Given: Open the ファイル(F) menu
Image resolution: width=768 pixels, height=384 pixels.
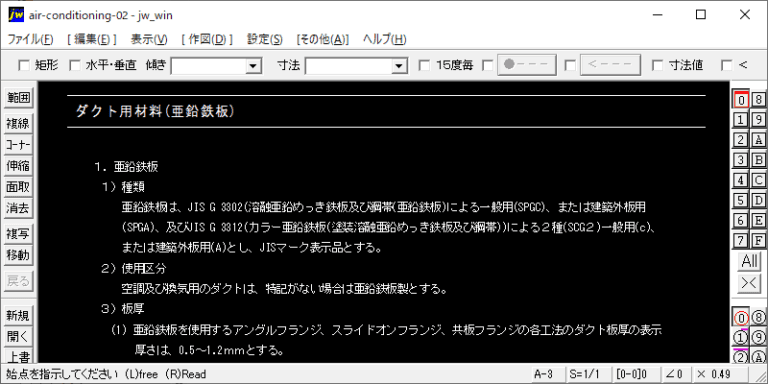Looking at the screenshot, I should pyautogui.click(x=30, y=40).
